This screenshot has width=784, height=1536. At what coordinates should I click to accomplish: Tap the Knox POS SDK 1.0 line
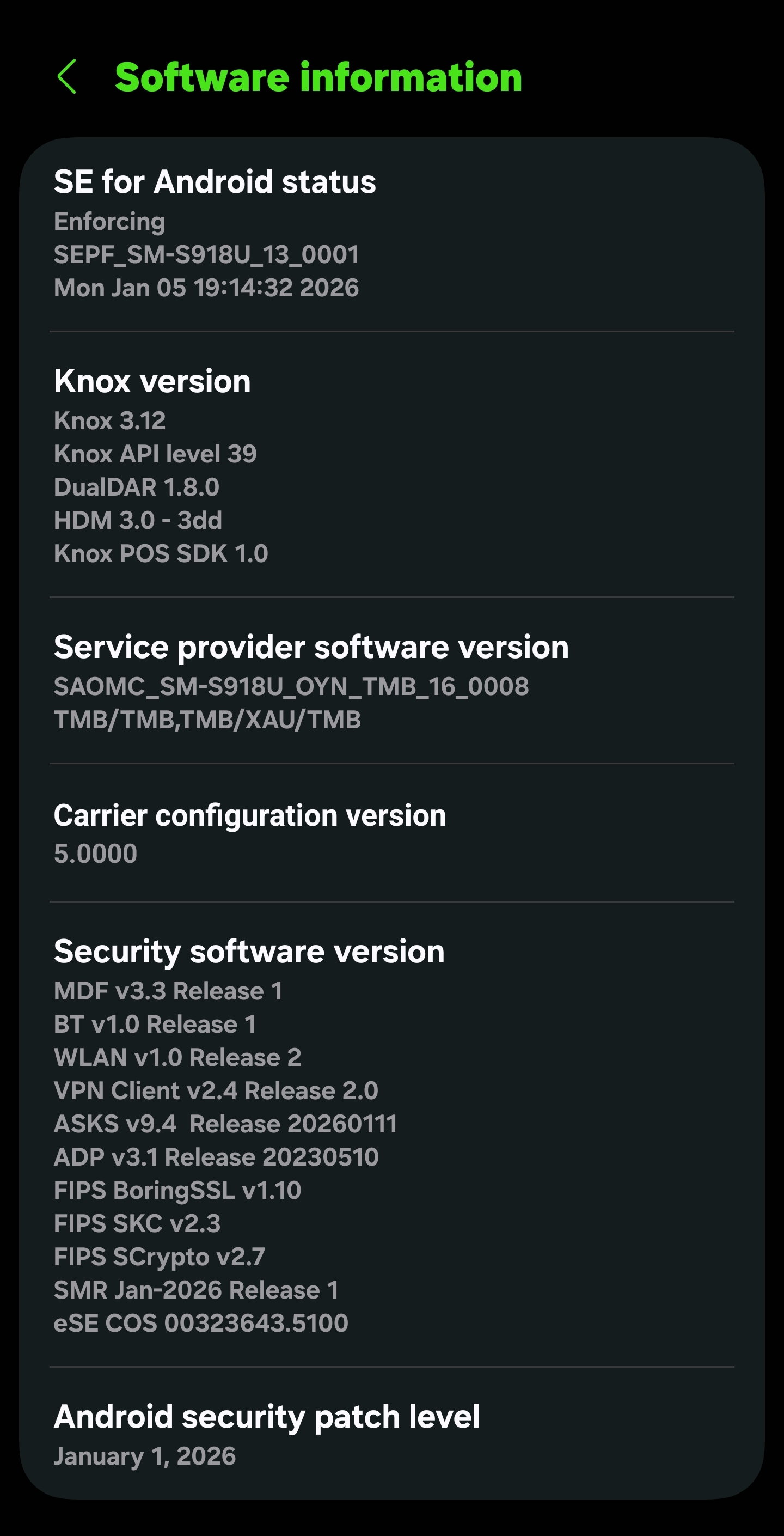[x=161, y=553]
